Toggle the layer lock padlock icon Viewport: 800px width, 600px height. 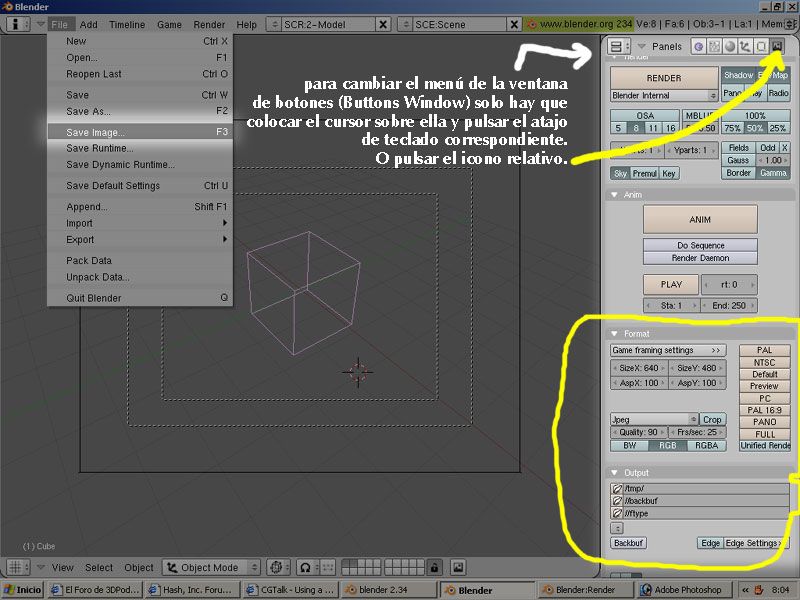pyautogui.click(x=434, y=567)
